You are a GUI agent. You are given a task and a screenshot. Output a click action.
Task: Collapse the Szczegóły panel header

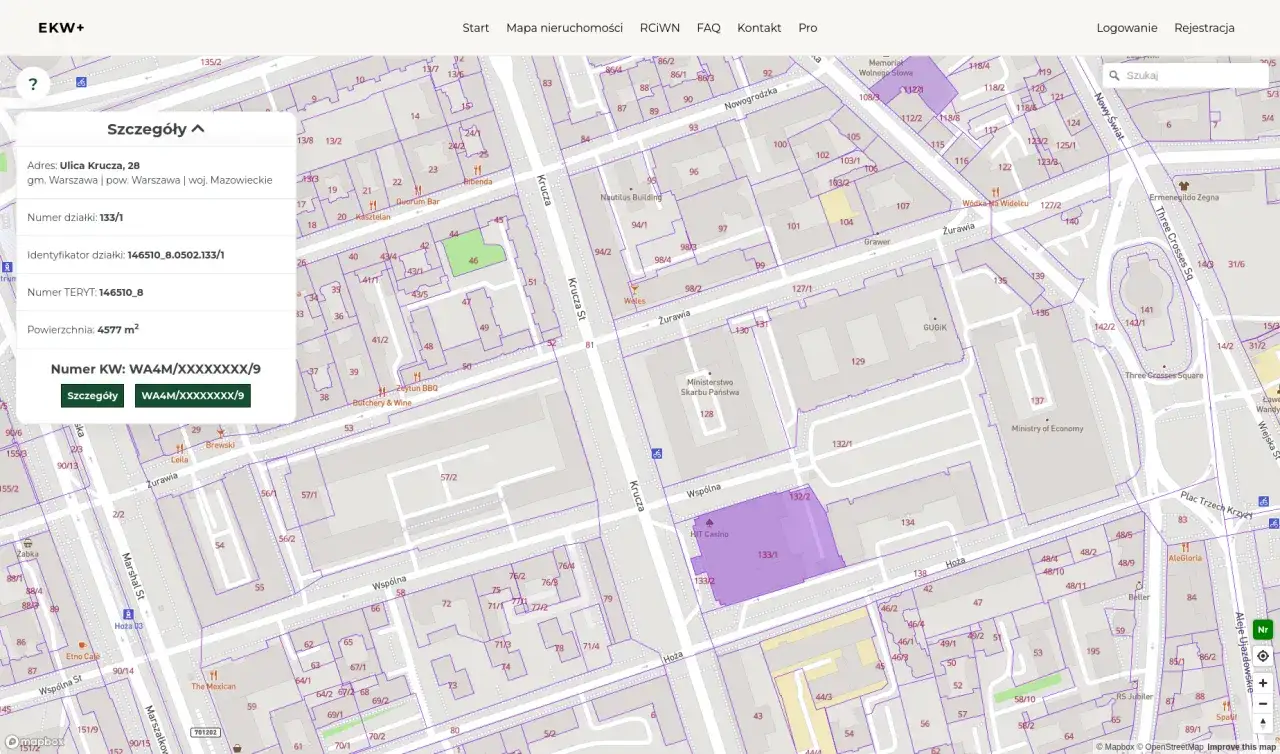click(156, 129)
